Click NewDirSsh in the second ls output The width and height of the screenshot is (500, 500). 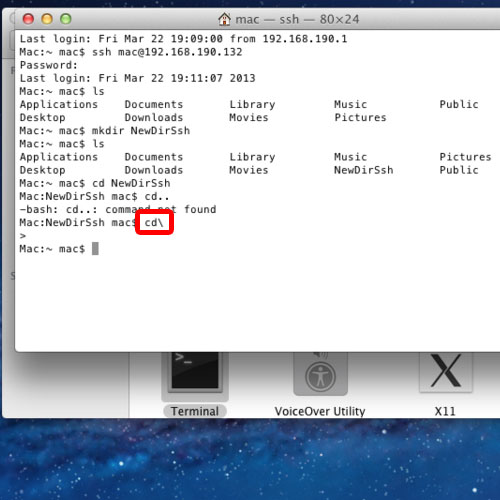point(364,170)
